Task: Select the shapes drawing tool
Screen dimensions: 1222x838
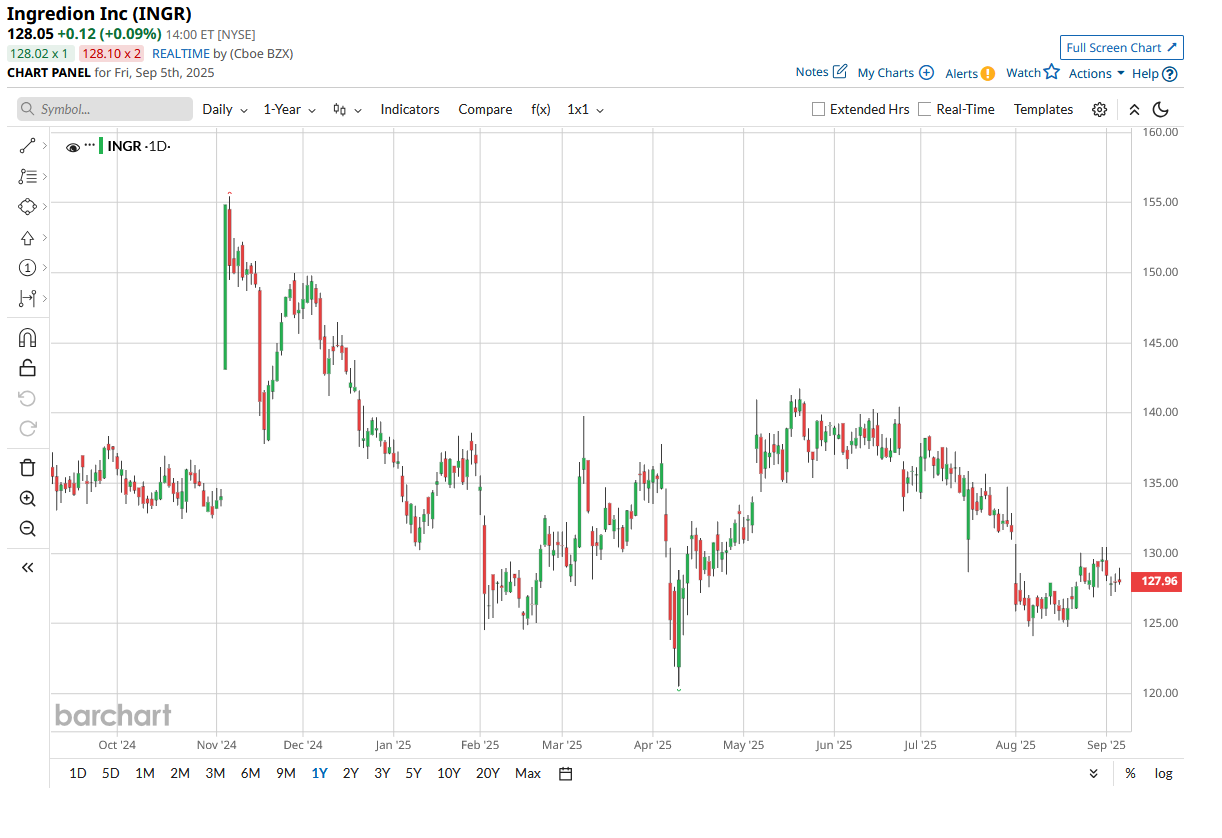Action: (x=27, y=207)
